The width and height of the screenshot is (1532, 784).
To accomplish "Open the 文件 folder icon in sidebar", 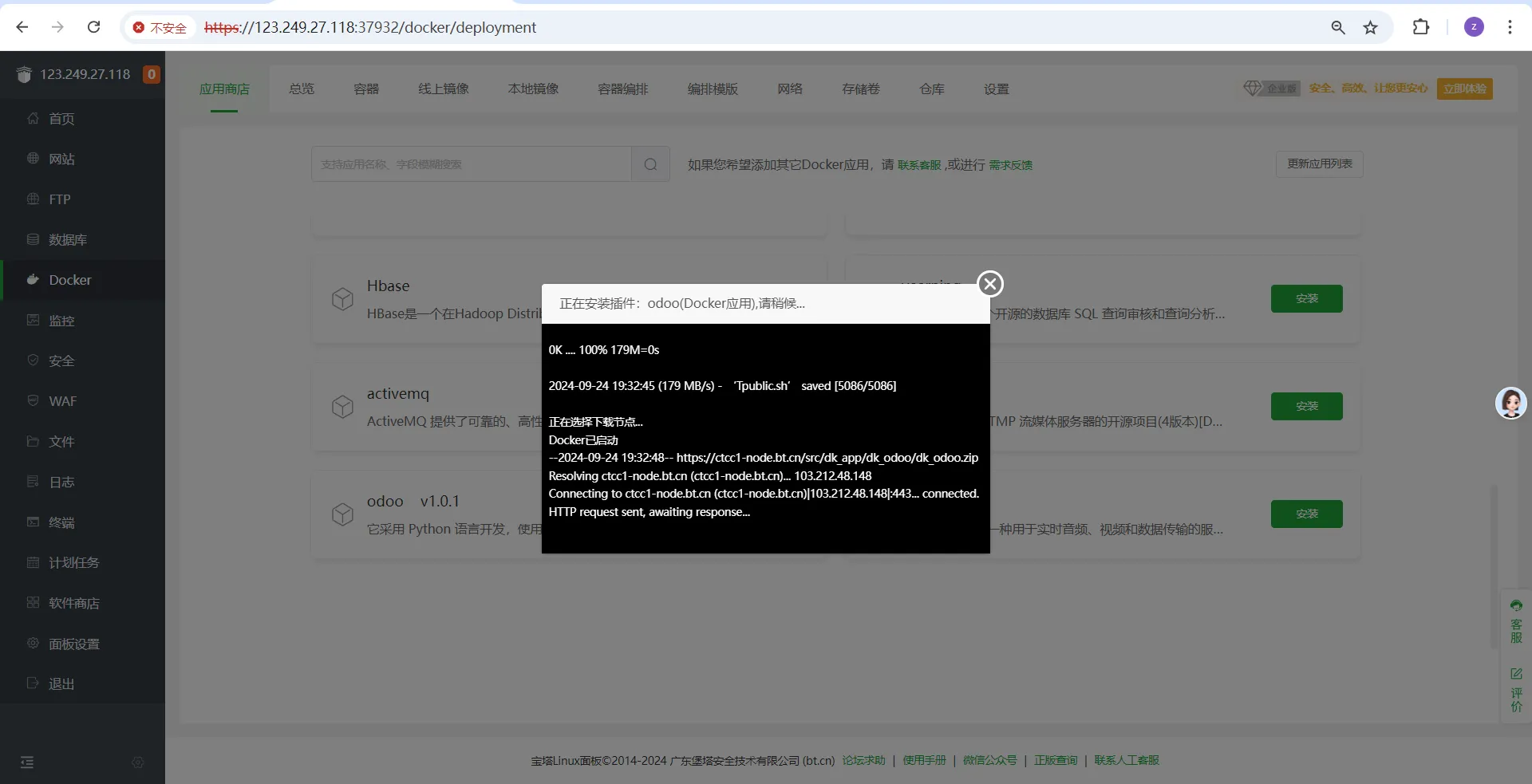I will click(33, 441).
